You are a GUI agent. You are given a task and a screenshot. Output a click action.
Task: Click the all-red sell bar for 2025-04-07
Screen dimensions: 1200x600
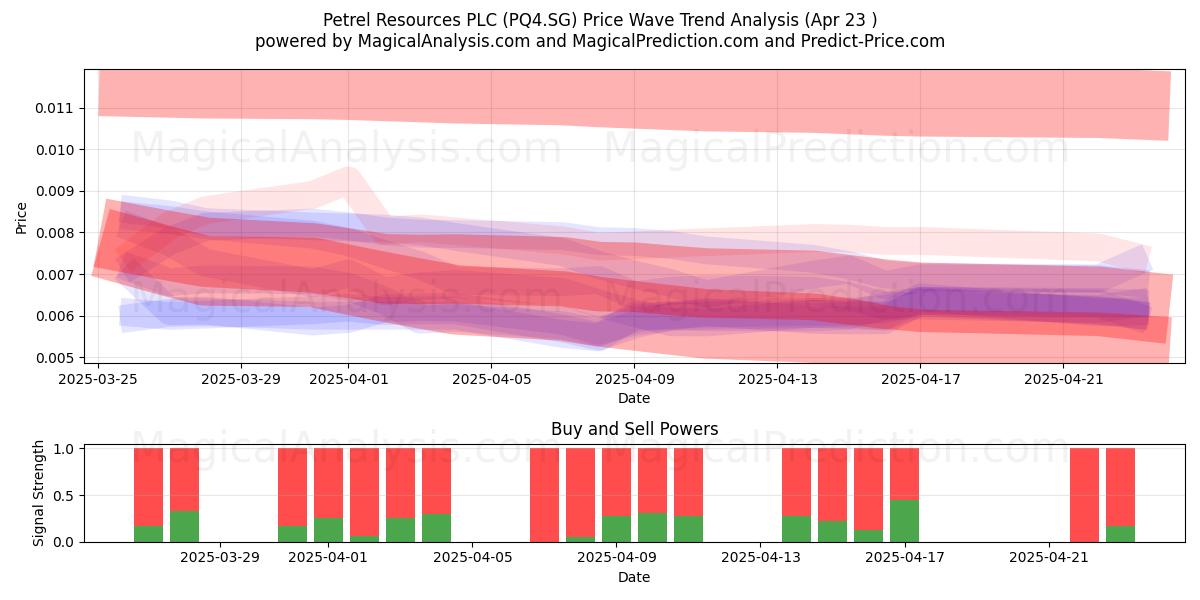(544, 495)
